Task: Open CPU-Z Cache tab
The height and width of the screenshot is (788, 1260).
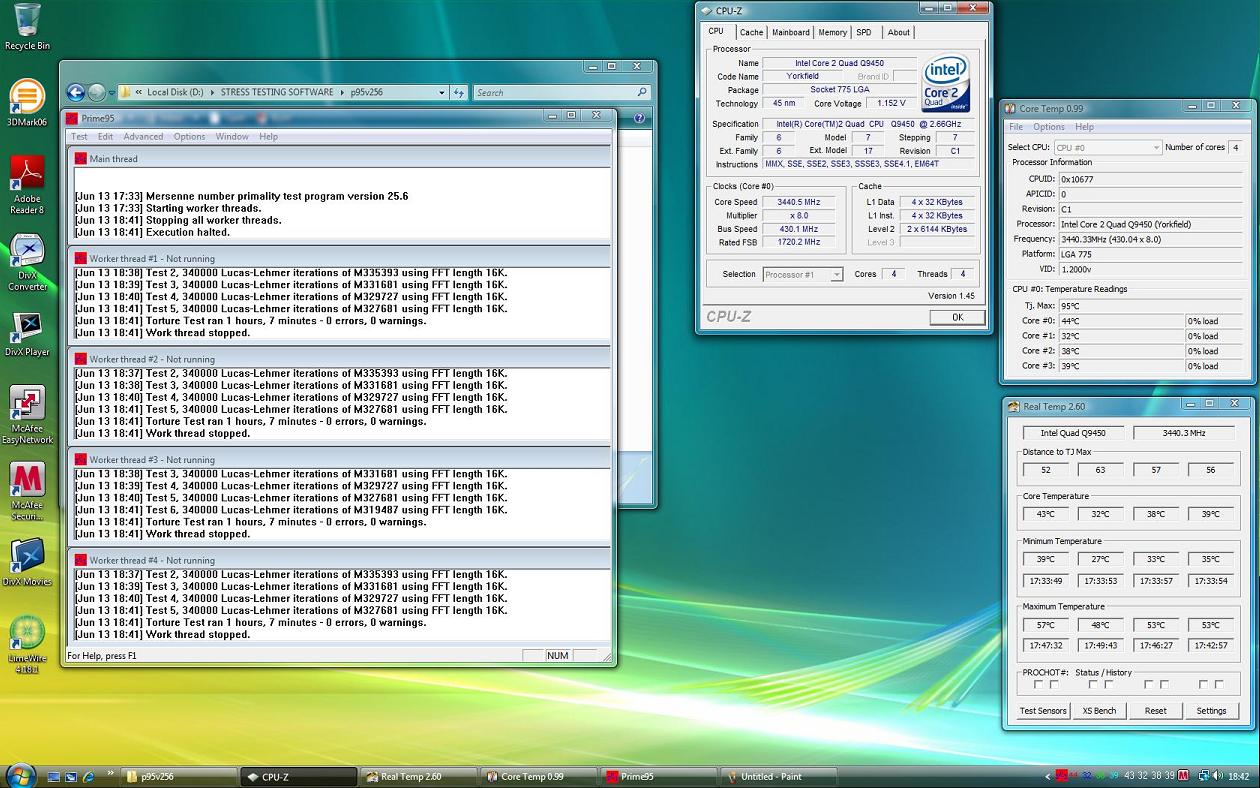Action: coord(751,32)
